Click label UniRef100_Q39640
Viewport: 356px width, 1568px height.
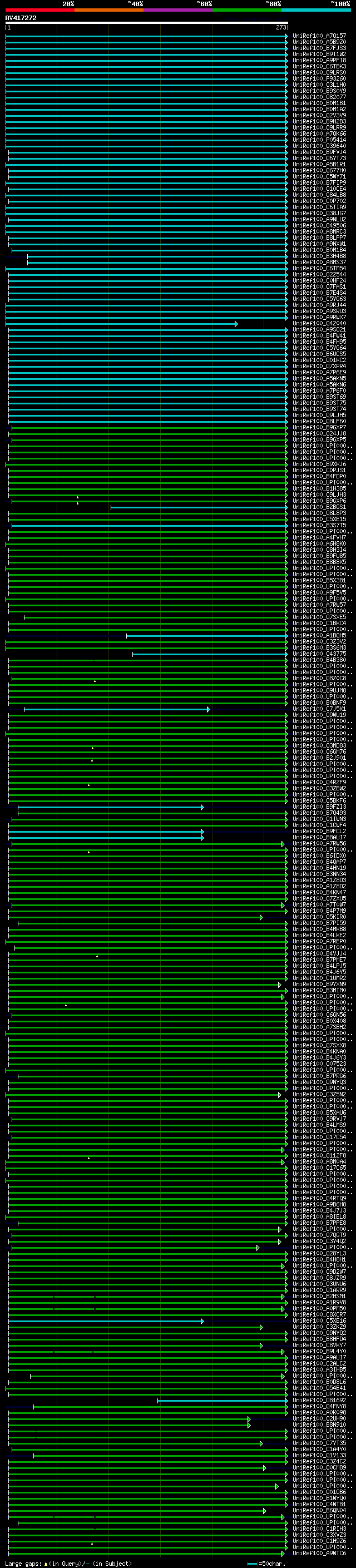pyautogui.click(x=319, y=146)
